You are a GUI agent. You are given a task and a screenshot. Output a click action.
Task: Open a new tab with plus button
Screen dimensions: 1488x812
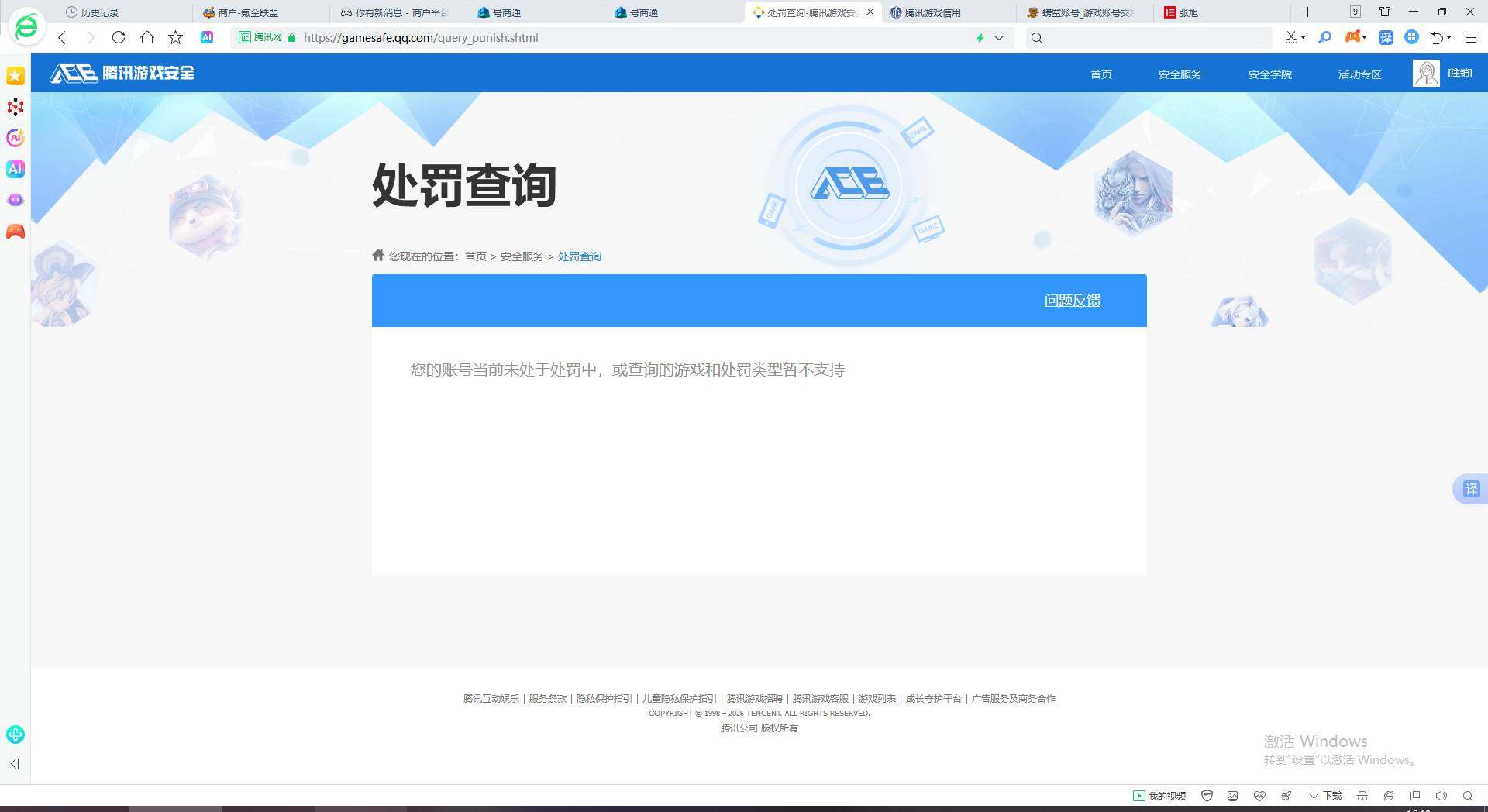click(x=1307, y=12)
